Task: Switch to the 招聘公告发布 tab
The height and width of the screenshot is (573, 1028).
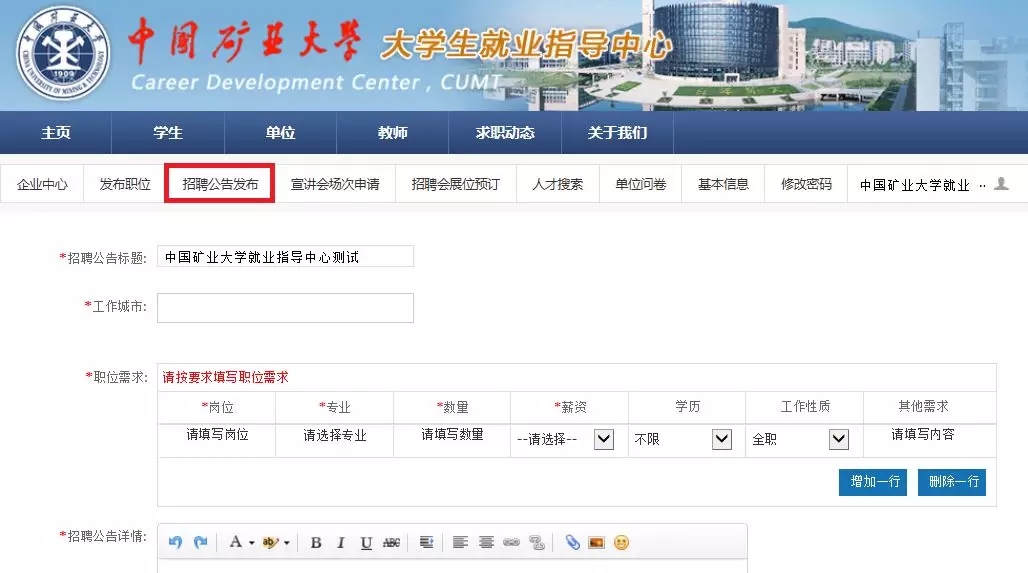Action: coord(220,184)
